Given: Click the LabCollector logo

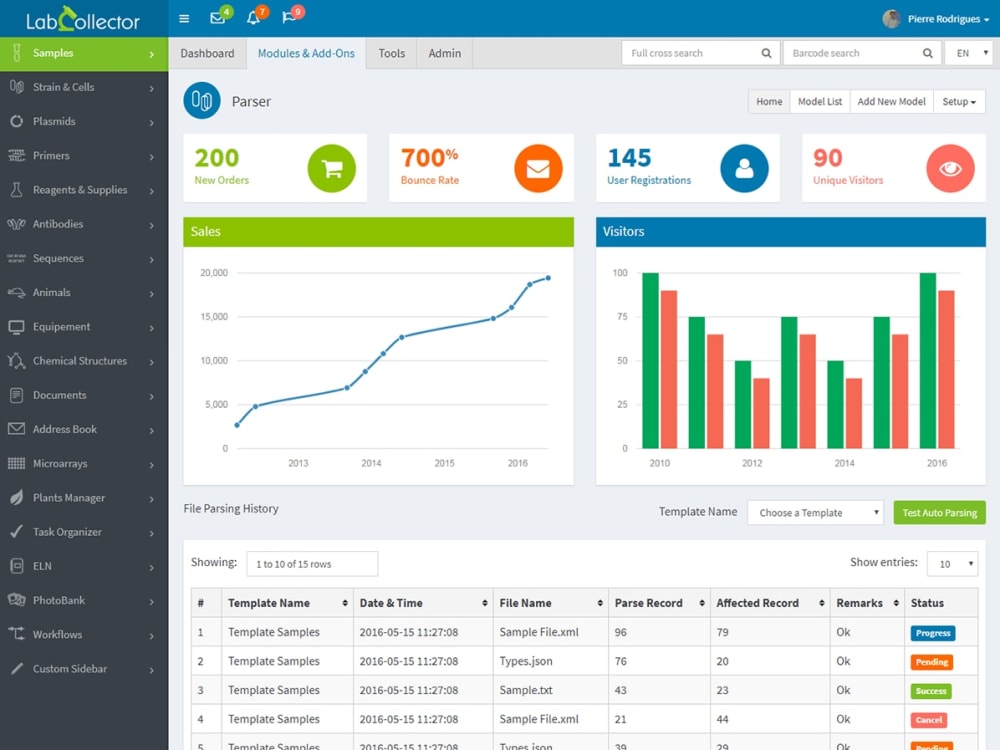Looking at the screenshot, I should click(83, 19).
